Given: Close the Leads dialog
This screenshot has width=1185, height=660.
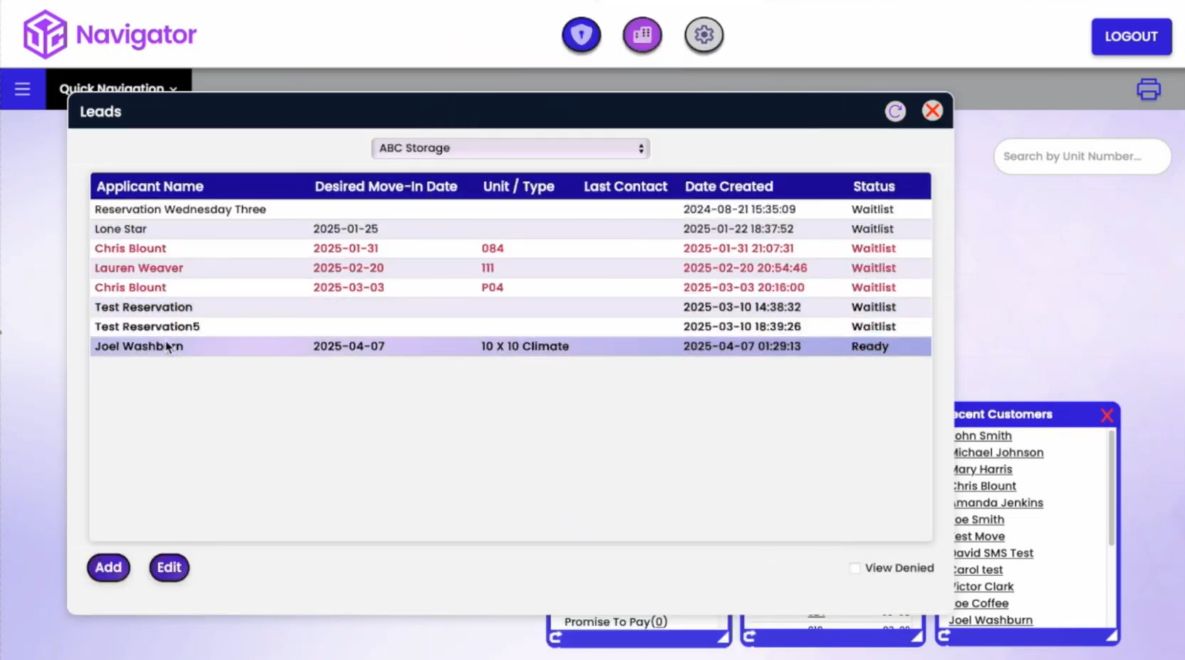Looking at the screenshot, I should click(933, 111).
